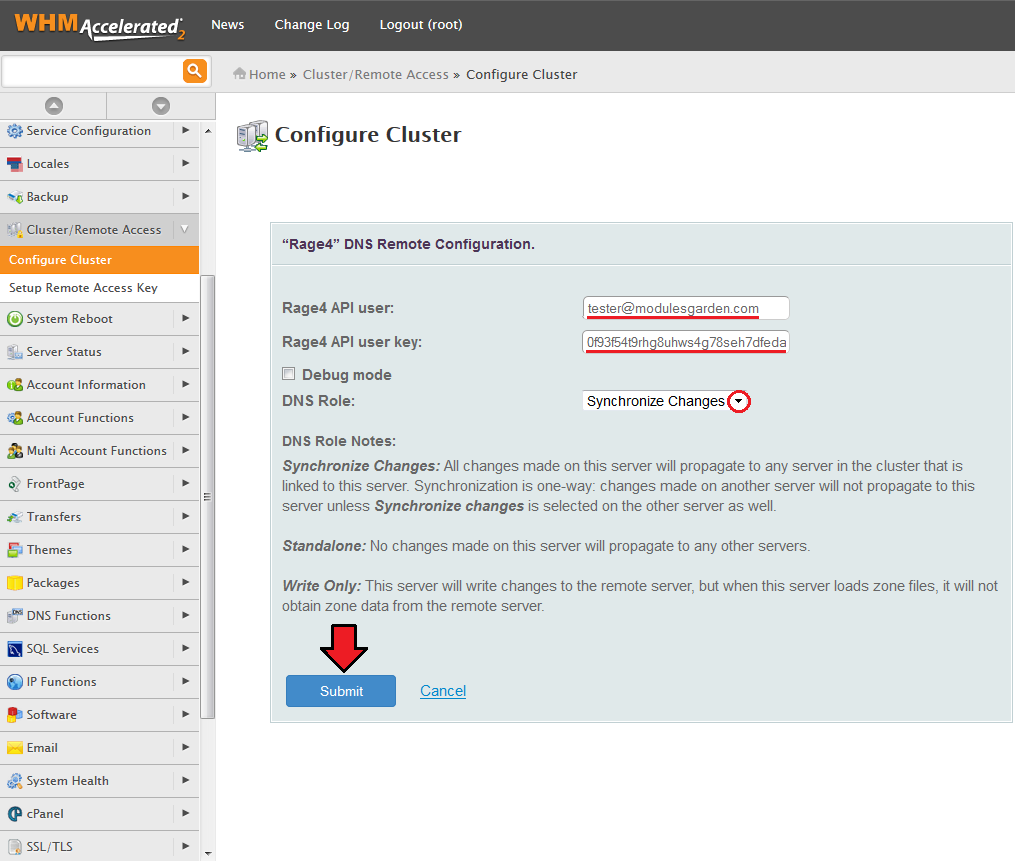
Task: Click the search input field
Action: [93, 71]
